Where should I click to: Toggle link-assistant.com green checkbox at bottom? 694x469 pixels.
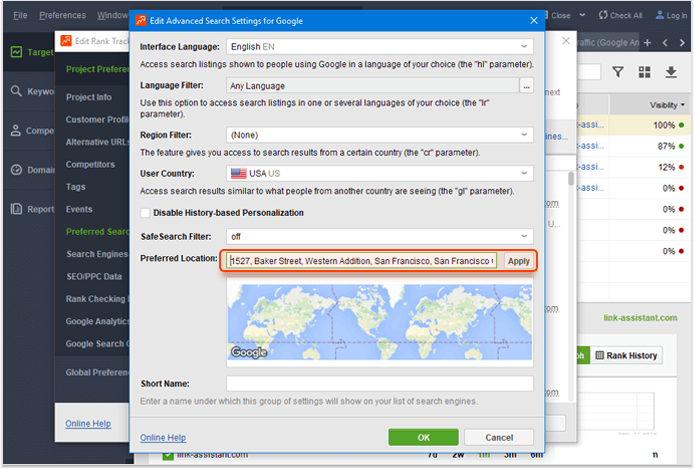(168, 455)
